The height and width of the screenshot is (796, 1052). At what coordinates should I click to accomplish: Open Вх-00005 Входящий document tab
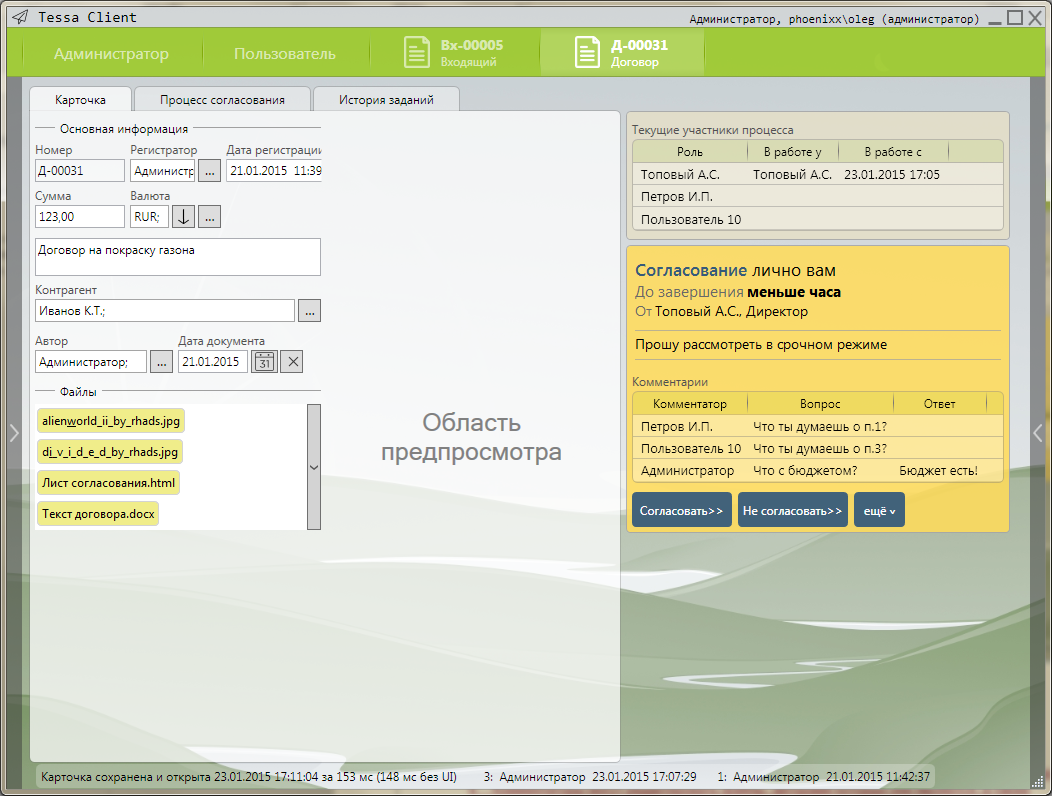[453, 53]
